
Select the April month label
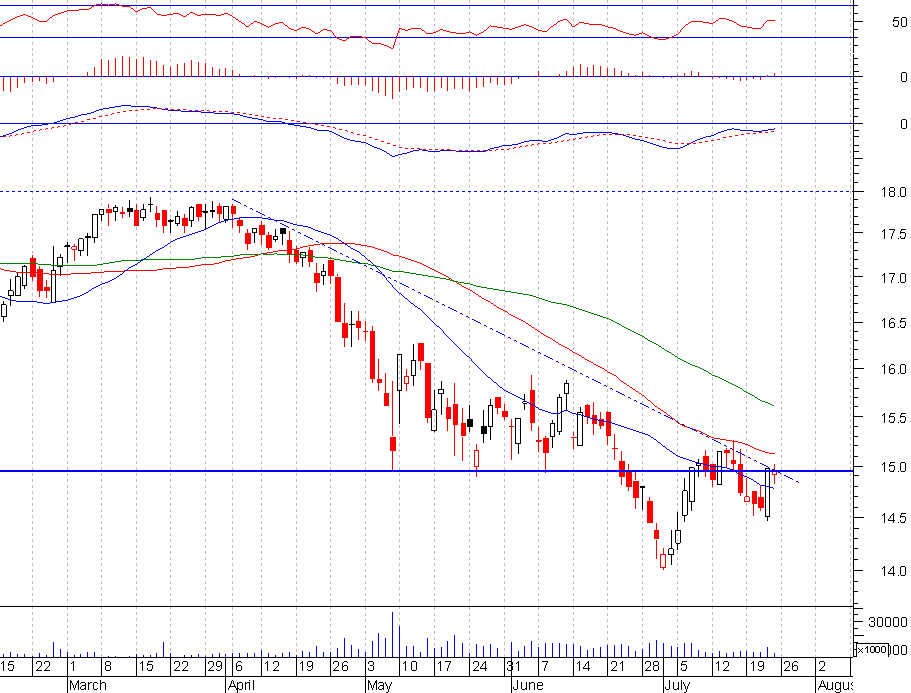242,685
